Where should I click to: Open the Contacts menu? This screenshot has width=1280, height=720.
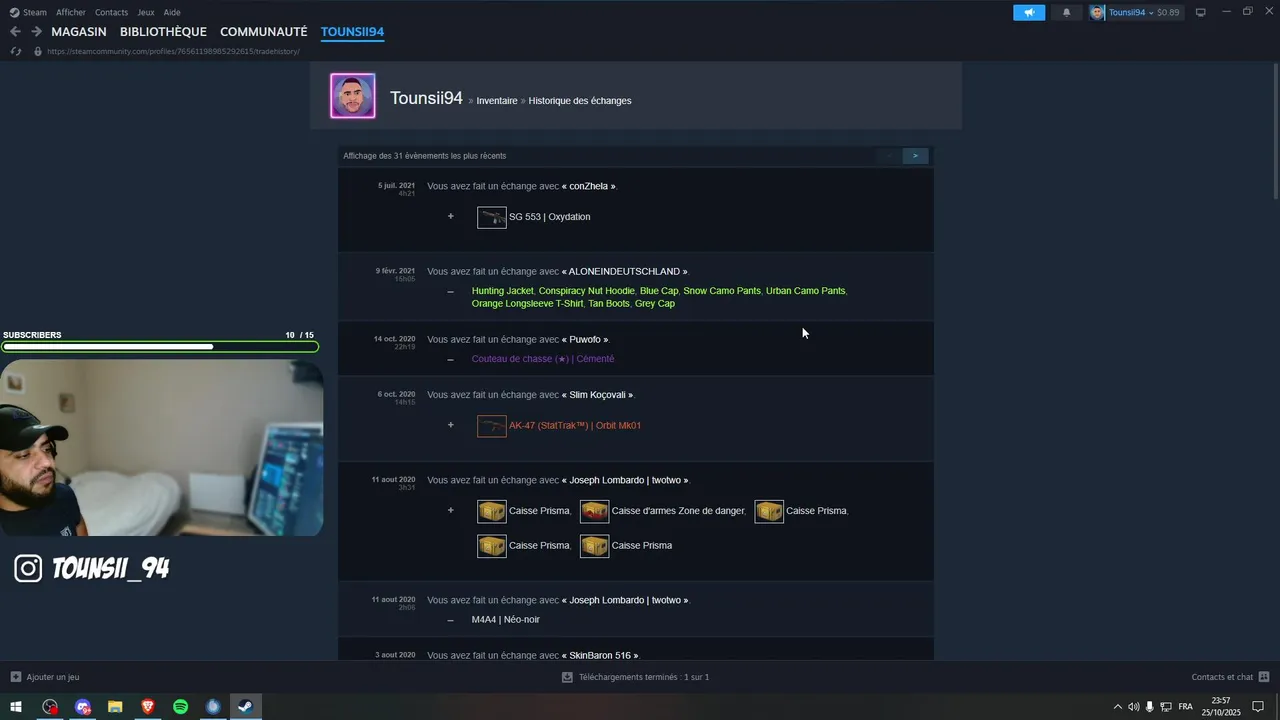tap(111, 12)
